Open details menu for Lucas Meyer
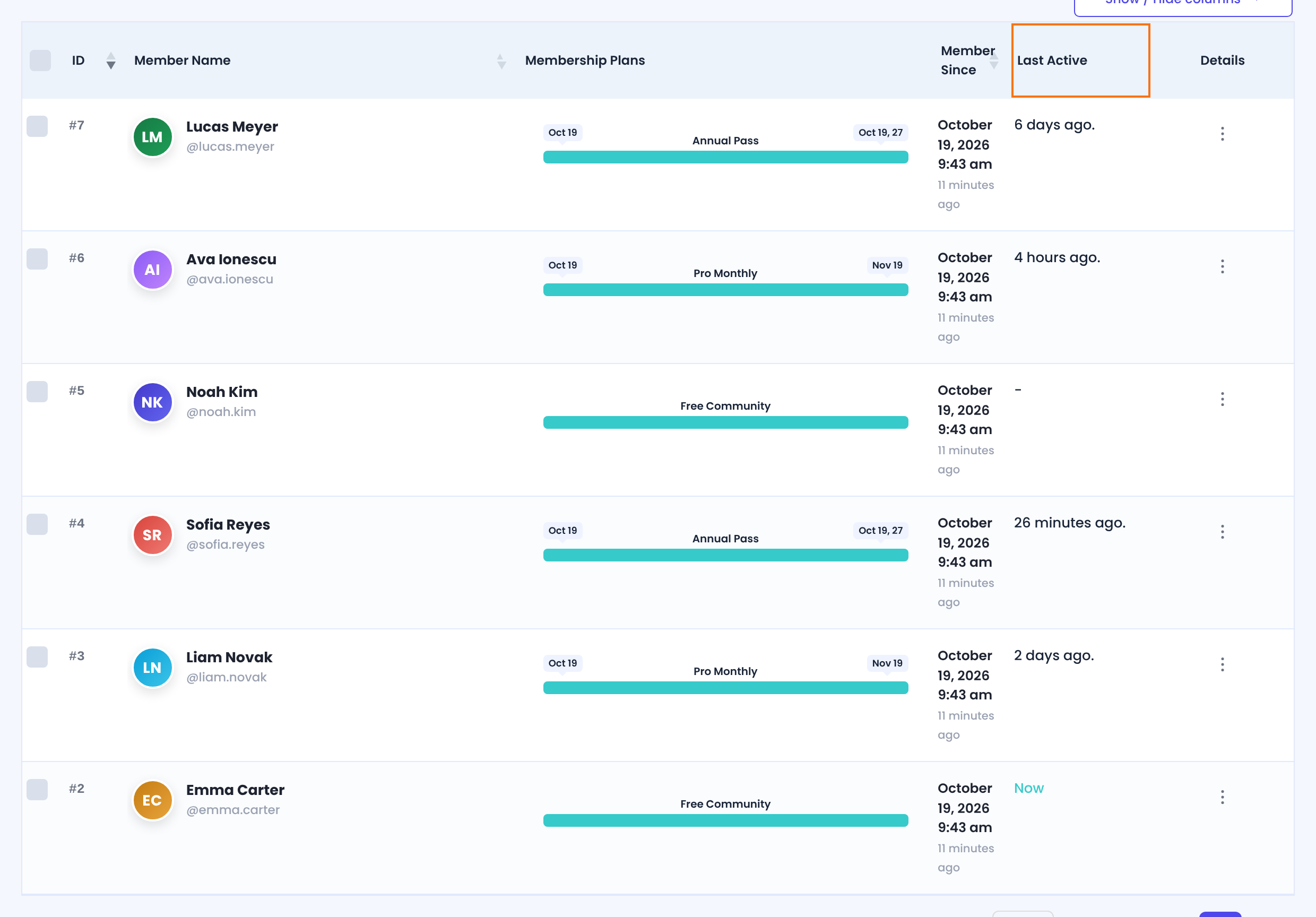Viewport: 1316px width, 917px height. click(x=1222, y=134)
